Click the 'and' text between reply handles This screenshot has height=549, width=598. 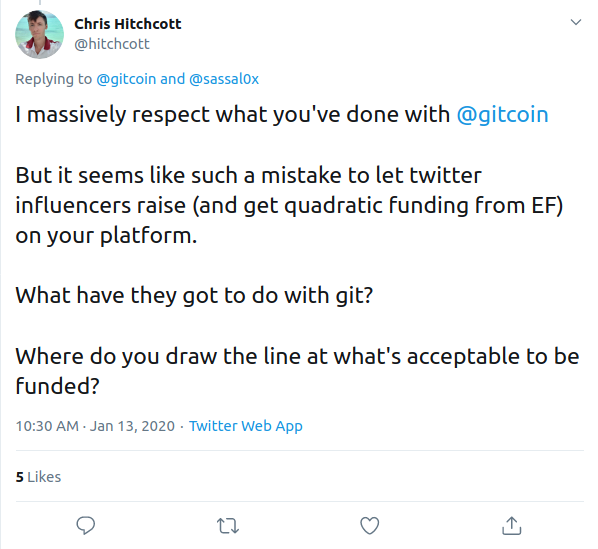172,79
